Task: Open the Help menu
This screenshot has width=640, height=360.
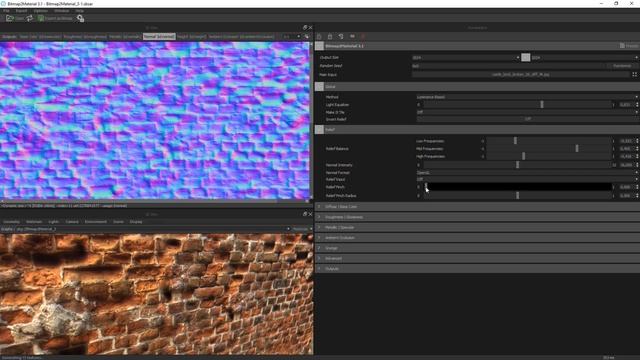Action: pyautogui.click(x=80, y=11)
